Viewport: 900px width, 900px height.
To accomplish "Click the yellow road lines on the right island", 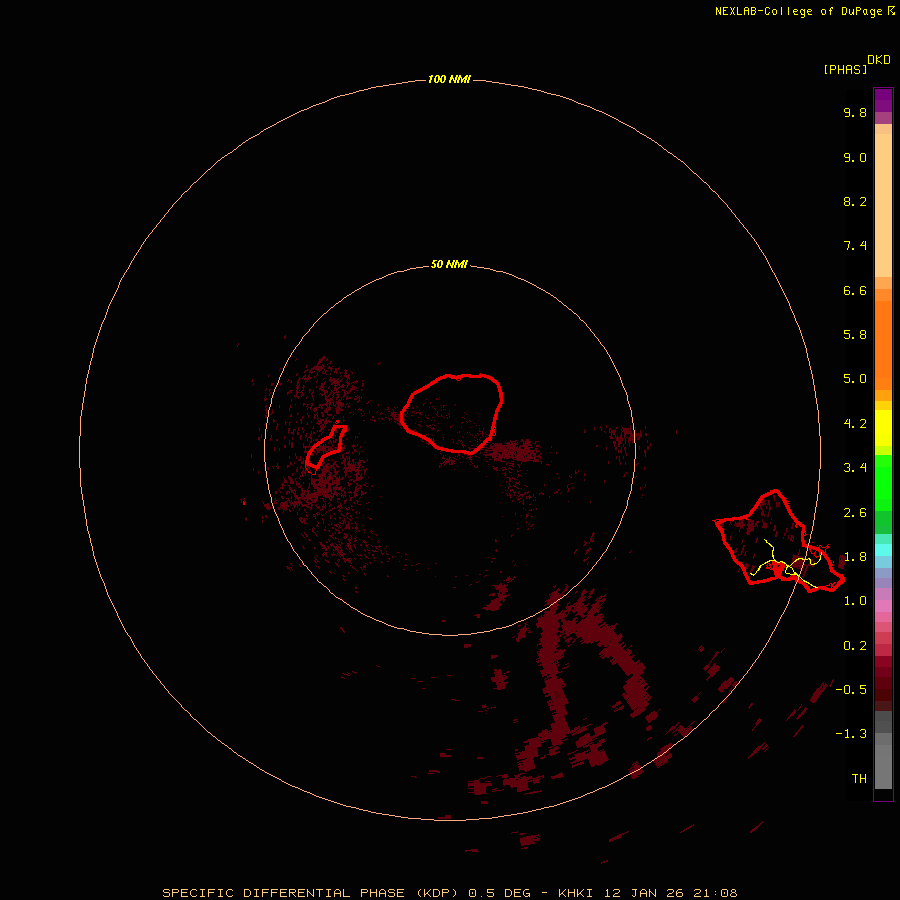I will tap(786, 564).
